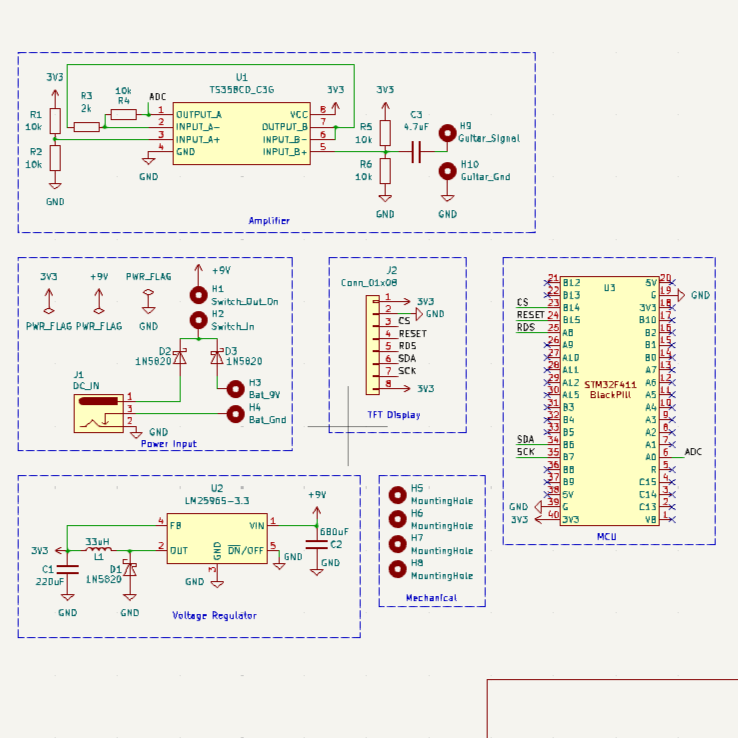This screenshot has height=738, width=738.
Task: Click the H10 Guitar_Gnd pad
Action: [x=448, y=171]
